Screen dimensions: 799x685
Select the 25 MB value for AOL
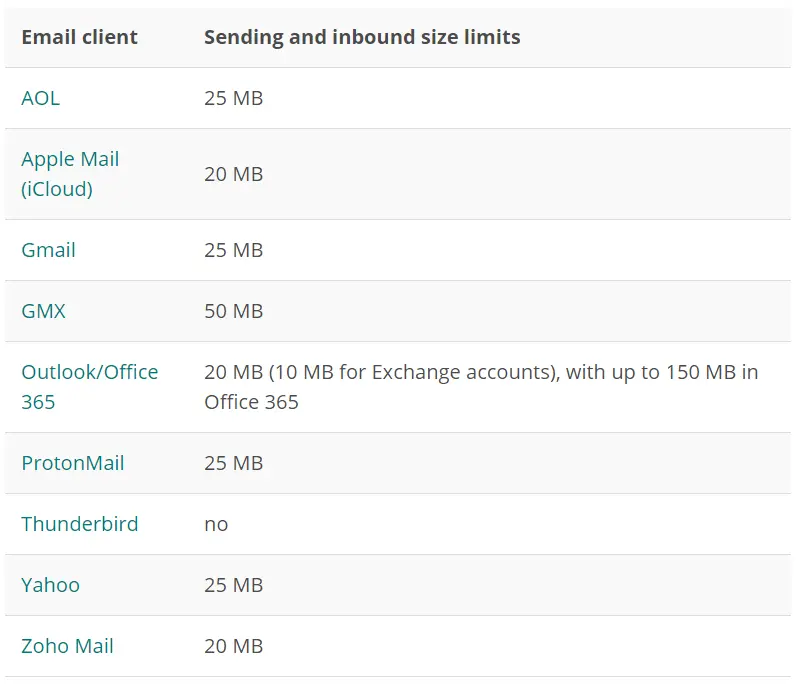(x=233, y=98)
